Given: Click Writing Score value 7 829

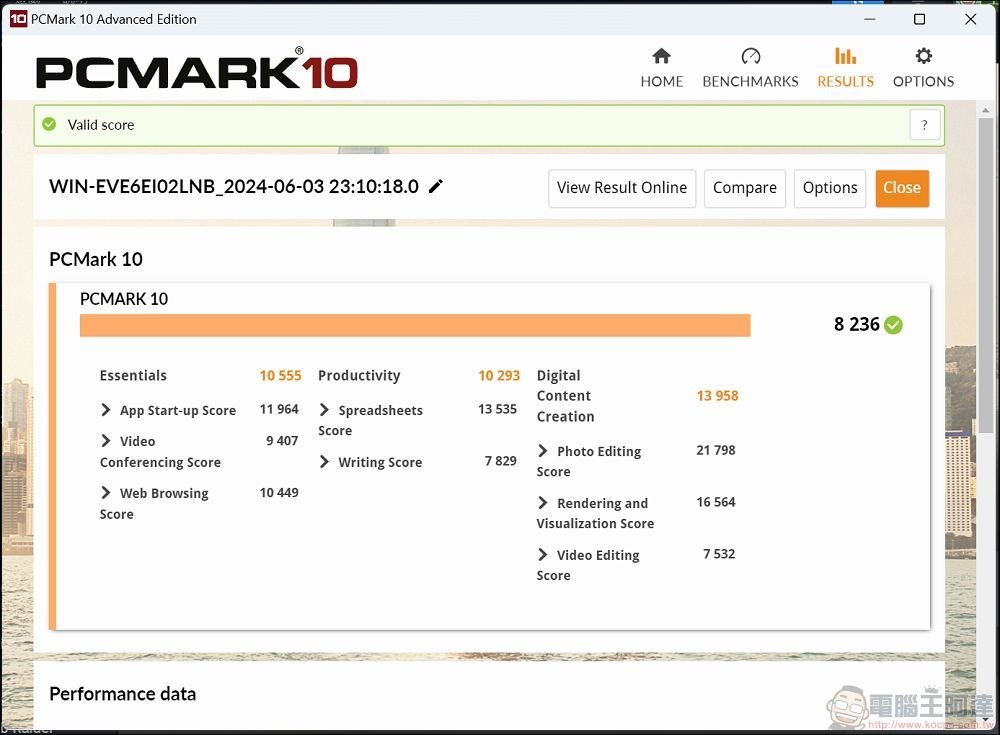Looking at the screenshot, I should (501, 461).
